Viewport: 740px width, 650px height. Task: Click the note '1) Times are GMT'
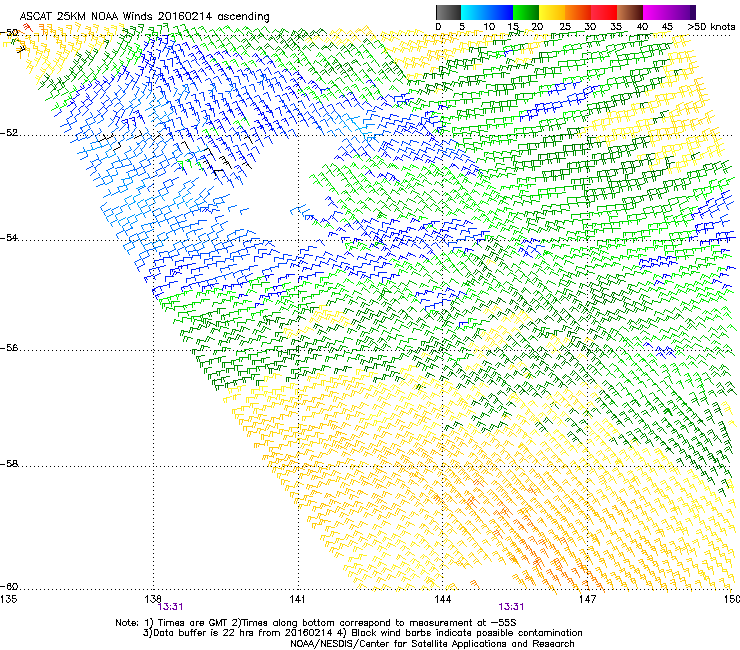(x=186, y=623)
